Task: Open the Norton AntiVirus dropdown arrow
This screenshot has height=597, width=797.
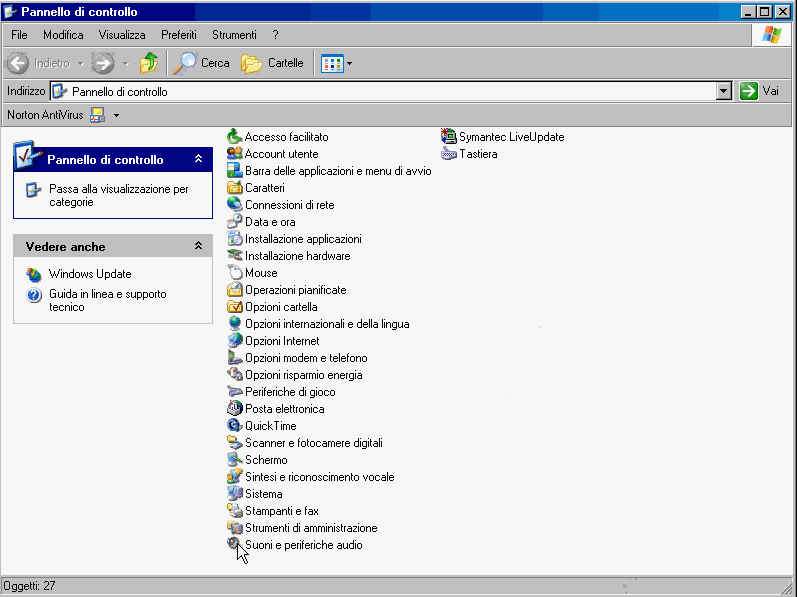Action: click(x=116, y=115)
